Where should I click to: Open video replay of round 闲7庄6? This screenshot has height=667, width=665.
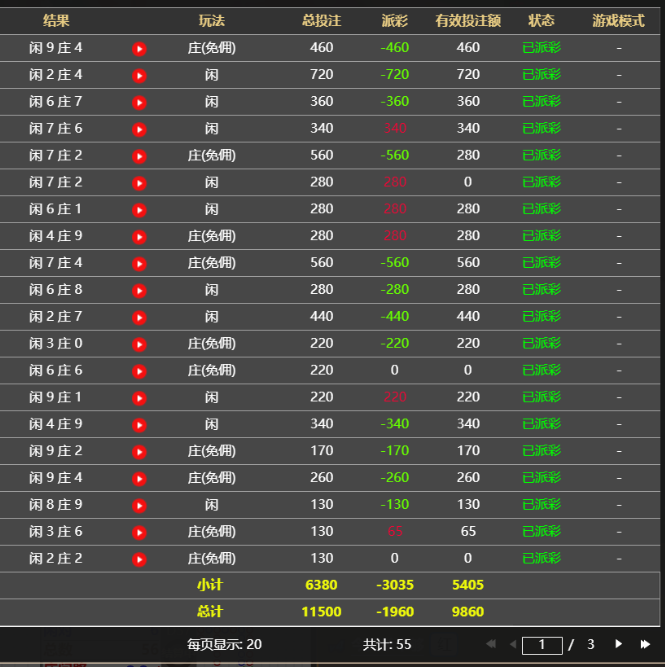point(139,129)
